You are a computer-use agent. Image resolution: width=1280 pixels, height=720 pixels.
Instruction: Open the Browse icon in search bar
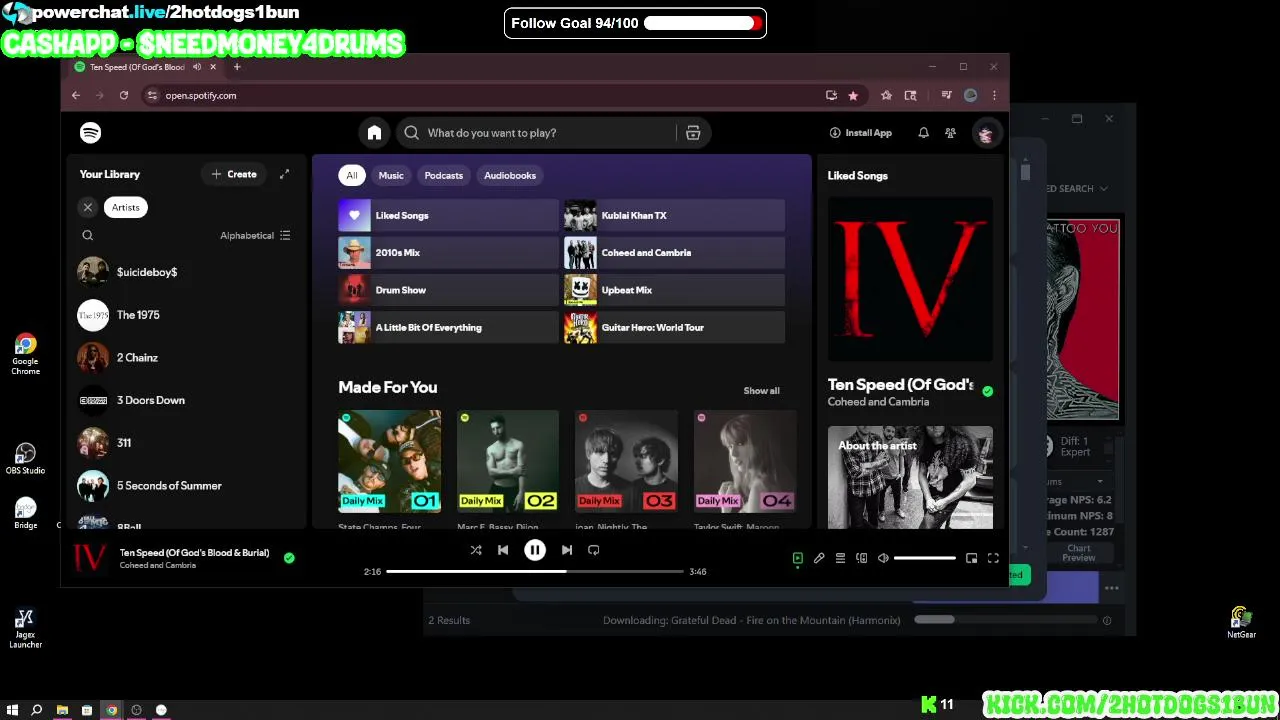tap(693, 133)
